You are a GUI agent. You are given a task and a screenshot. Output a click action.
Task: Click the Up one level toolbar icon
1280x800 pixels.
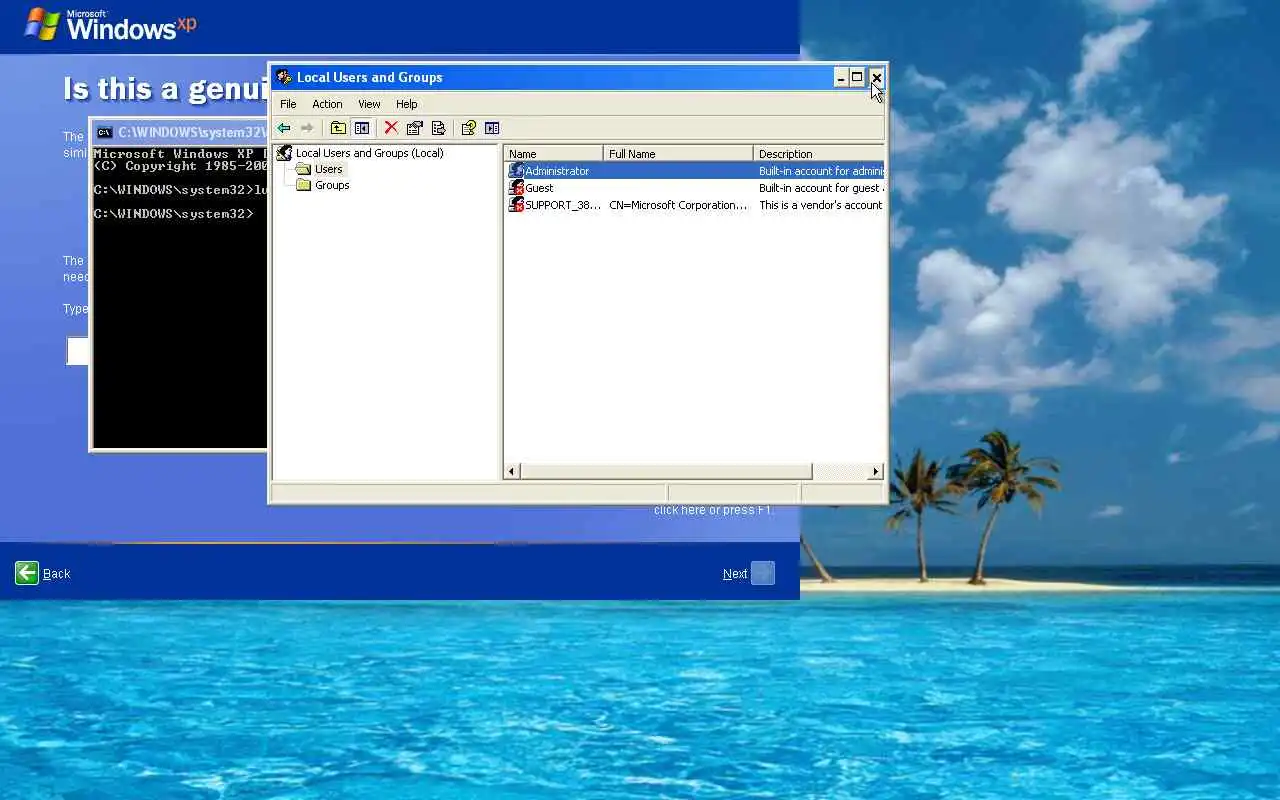click(338, 128)
